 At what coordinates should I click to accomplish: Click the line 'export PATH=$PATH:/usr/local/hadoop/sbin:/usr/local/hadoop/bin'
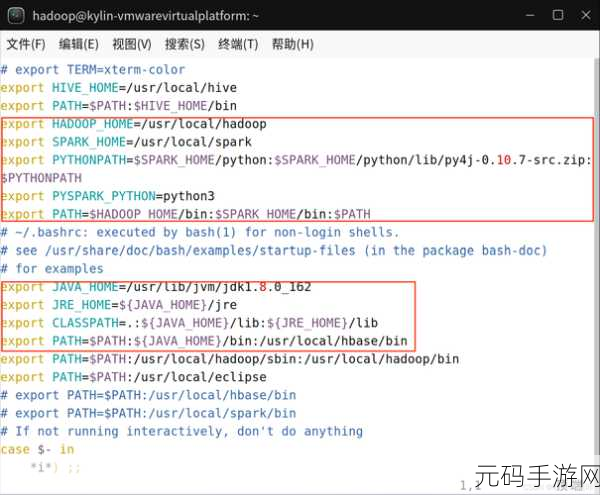(230, 359)
